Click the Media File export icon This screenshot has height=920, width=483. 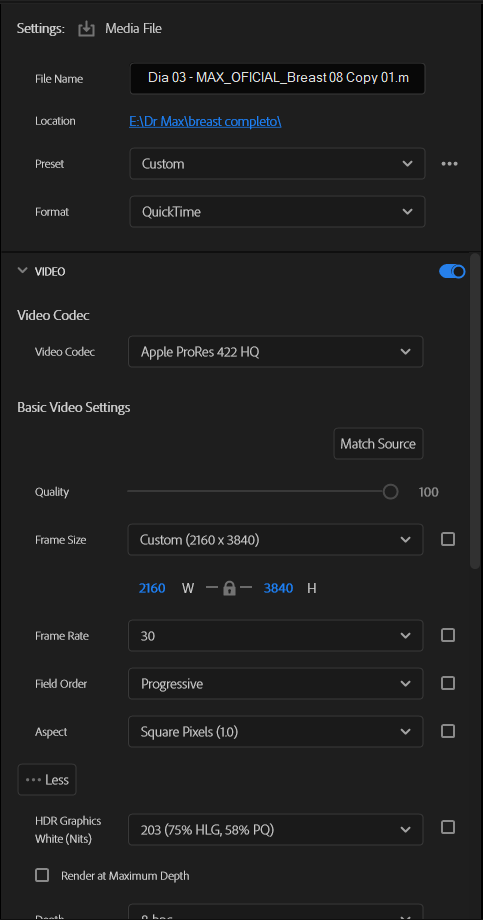coord(86,28)
